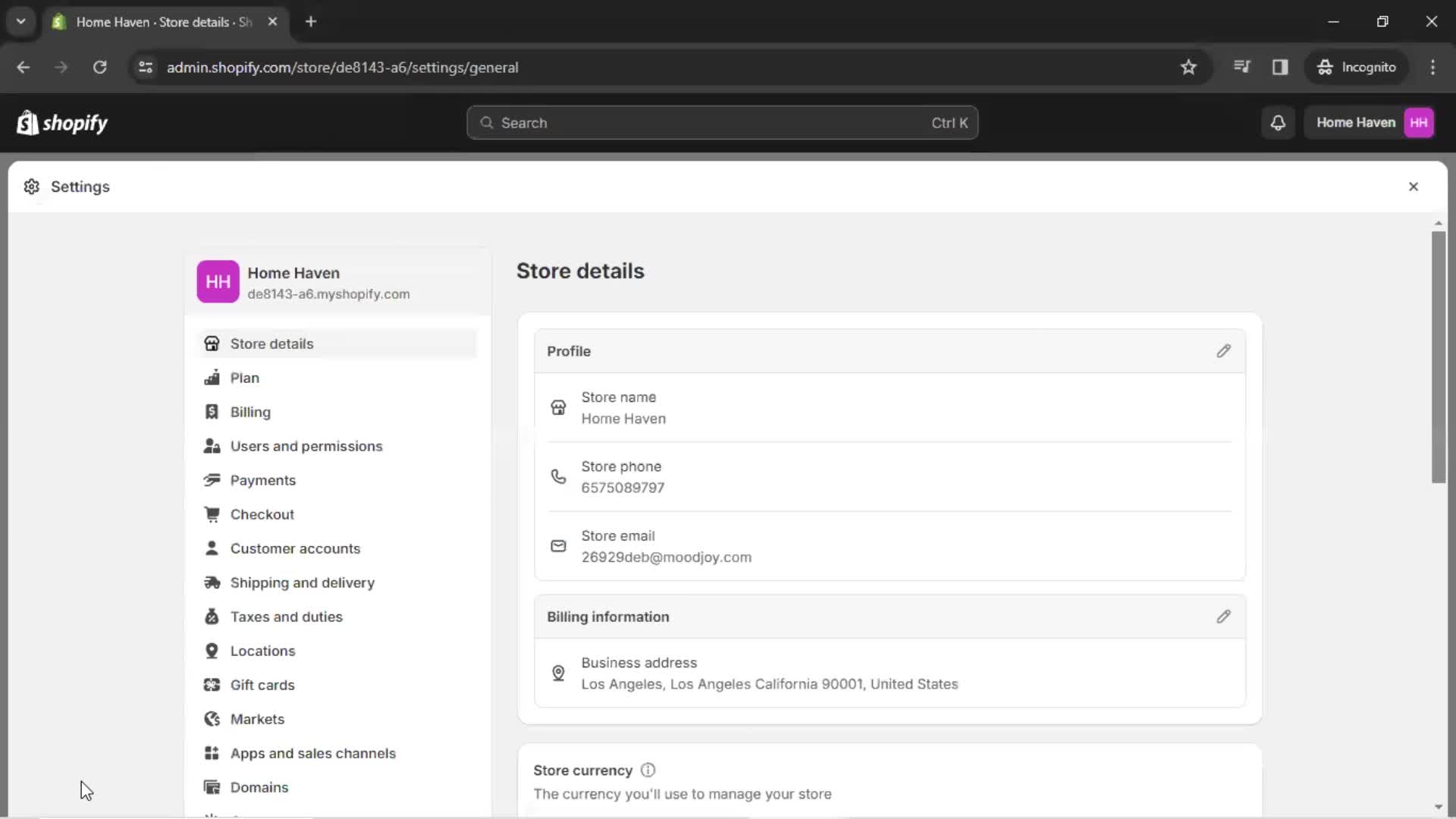Click the Billing sidebar icon

(x=211, y=411)
